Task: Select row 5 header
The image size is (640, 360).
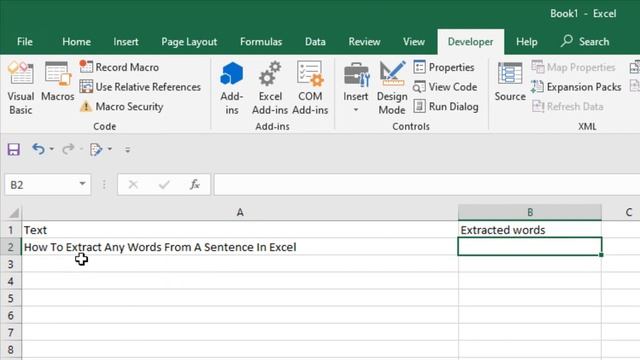Action: pyautogui.click(x=11, y=298)
